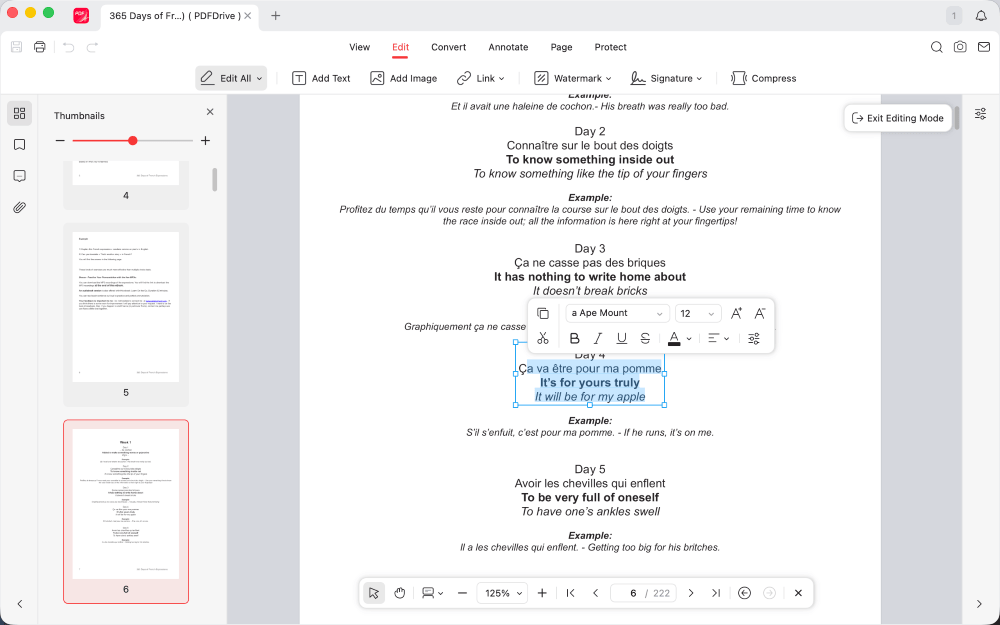Select the Thumbnails panel icon in sidebar
1000x625 pixels.
[x=19, y=113]
